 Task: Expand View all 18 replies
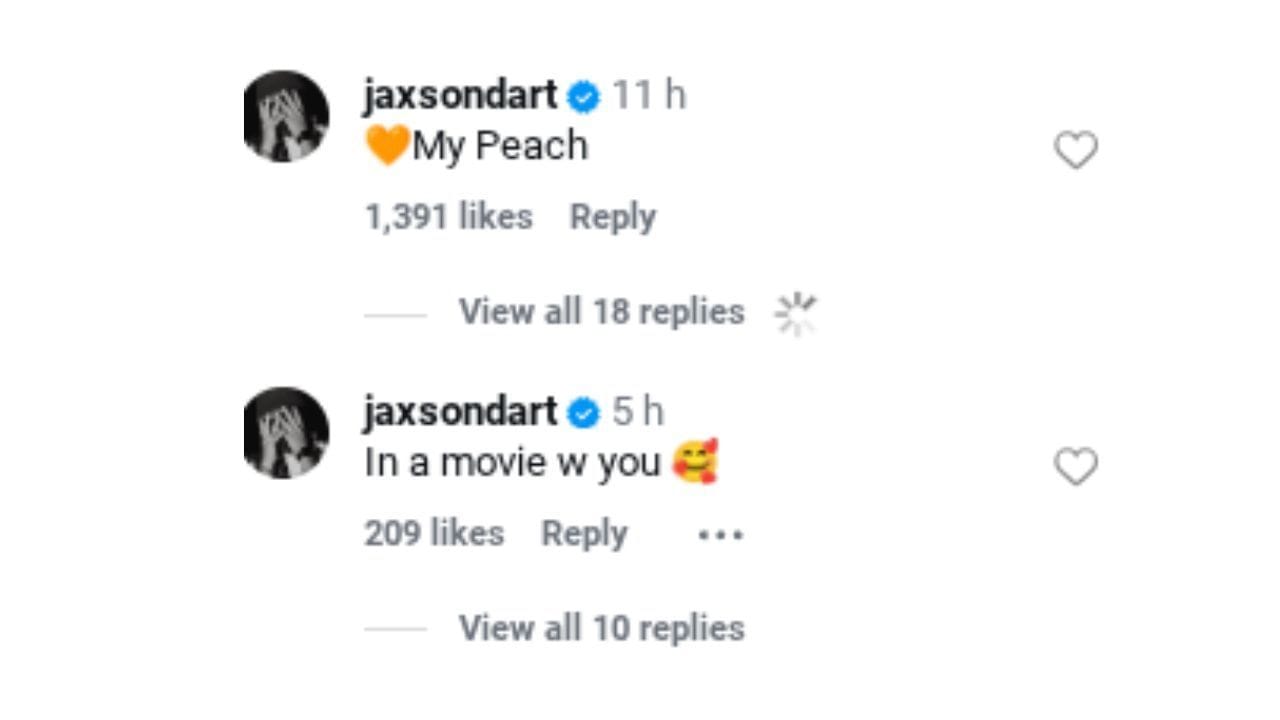pos(602,312)
